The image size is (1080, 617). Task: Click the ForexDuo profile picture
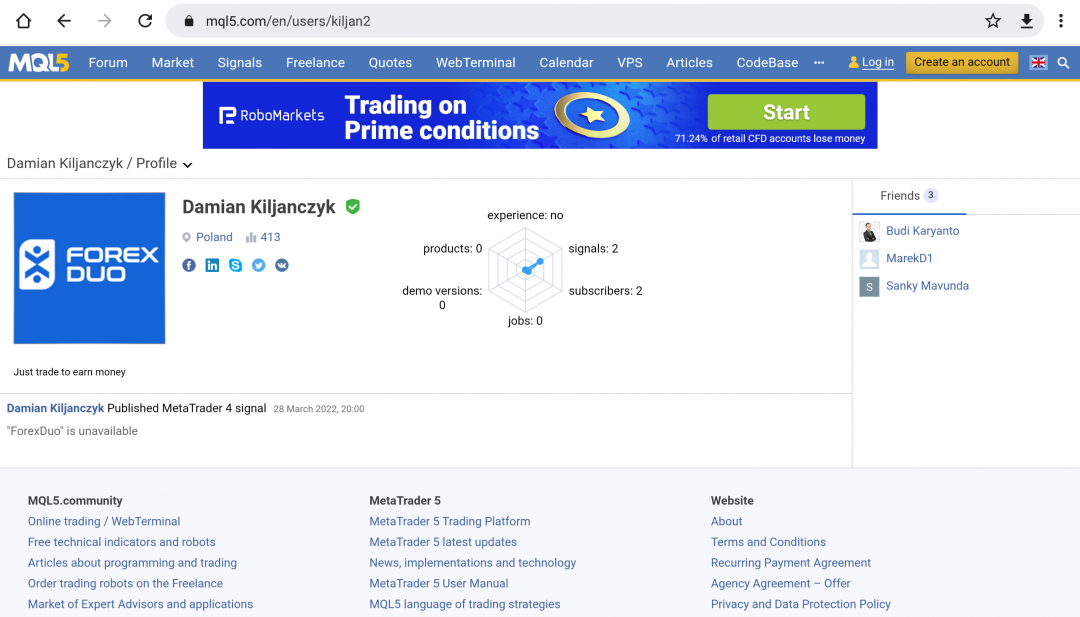click(x=89, y=268)
